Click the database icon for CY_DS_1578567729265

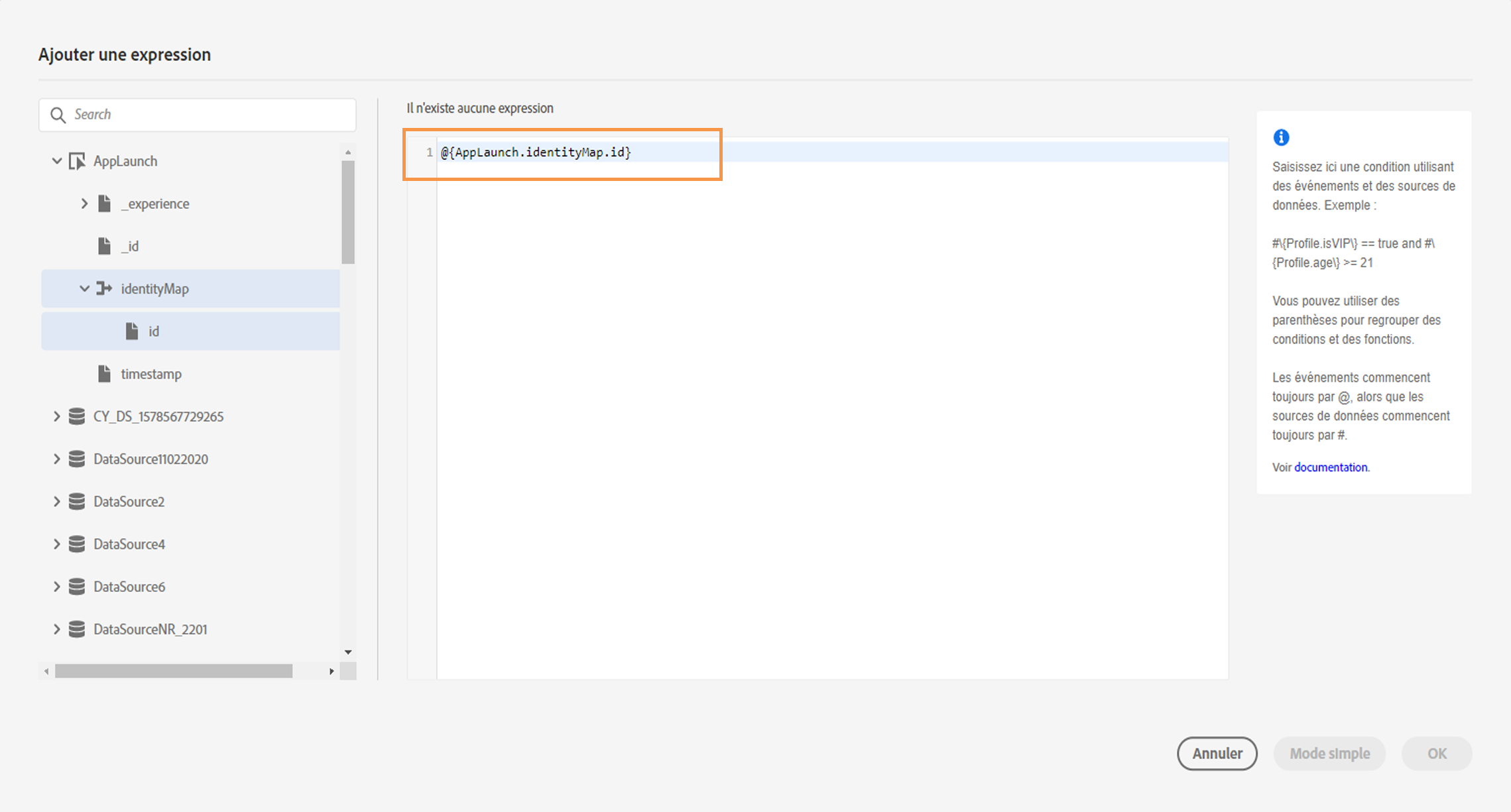point(77,416)
